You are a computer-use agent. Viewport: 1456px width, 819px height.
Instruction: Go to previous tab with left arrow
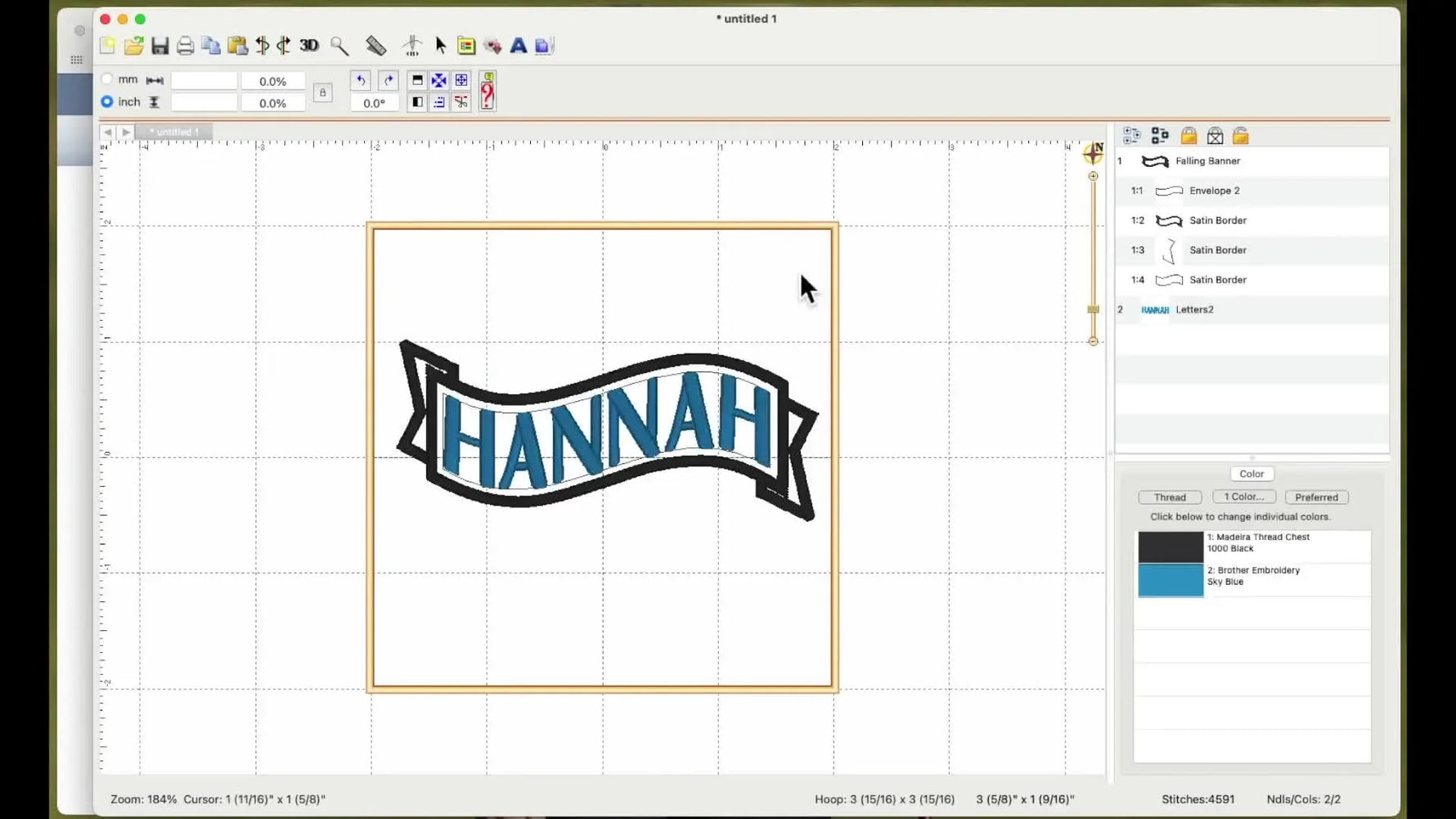(x=107, y=132)
